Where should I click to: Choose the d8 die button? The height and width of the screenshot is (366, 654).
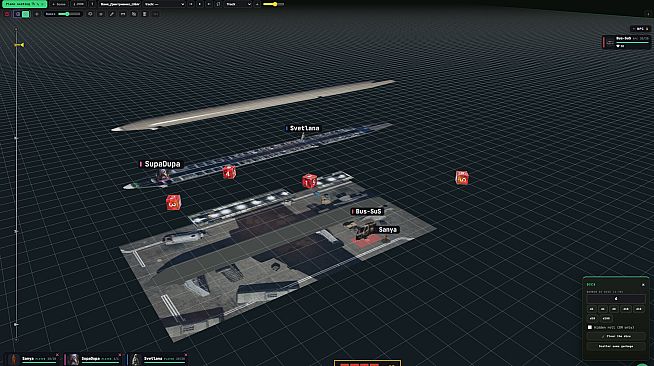click(x=614, y=309)
